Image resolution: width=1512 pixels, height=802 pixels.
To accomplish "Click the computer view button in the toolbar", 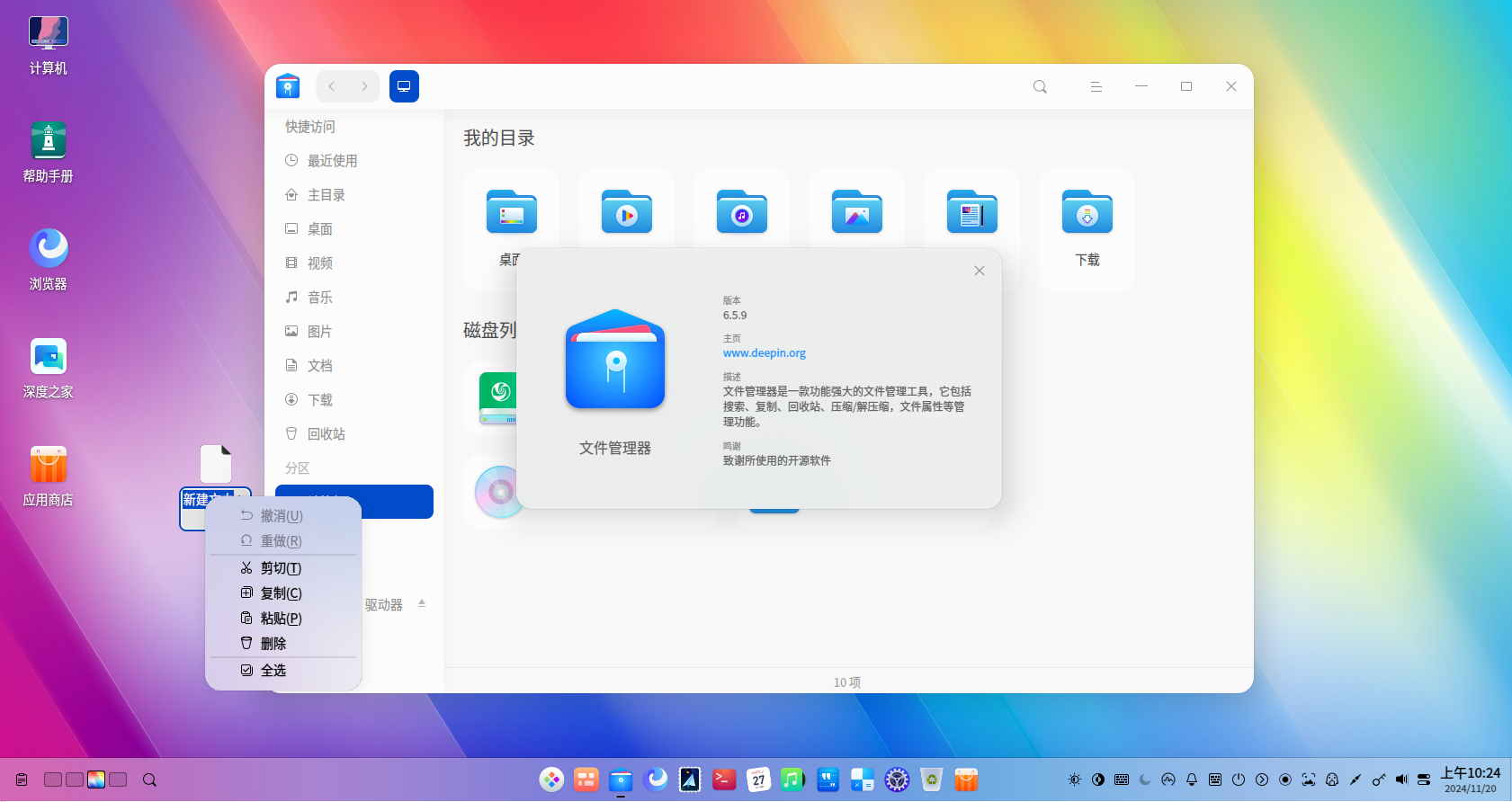I will [x=404, y=86].
